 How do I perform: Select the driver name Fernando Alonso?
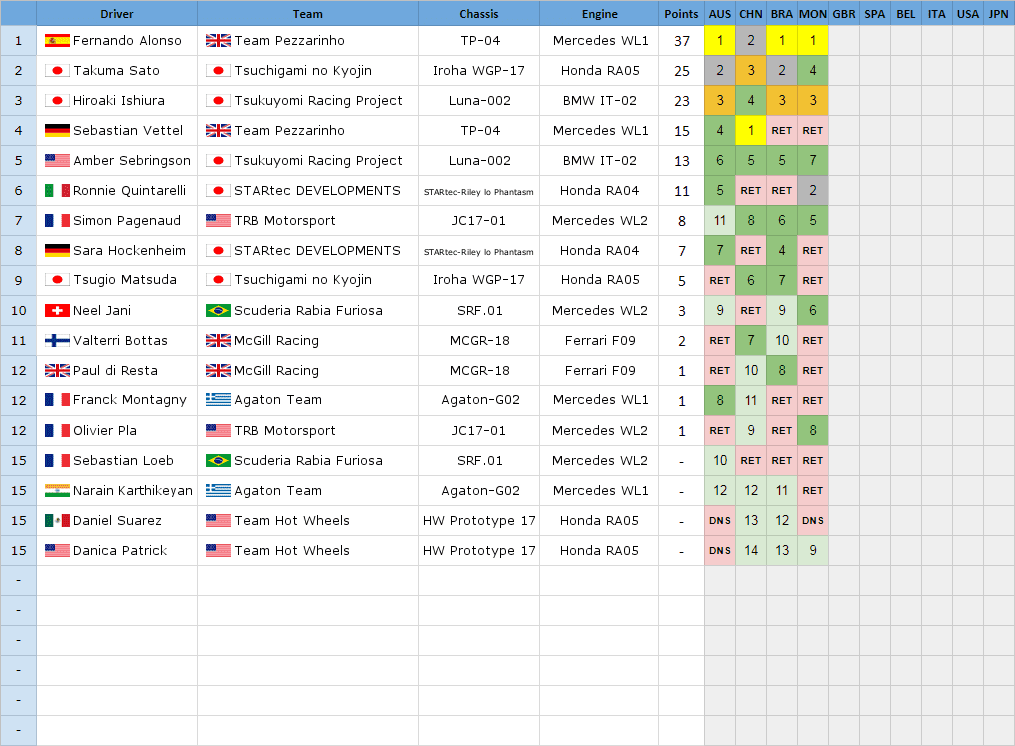pyautogui.click(x=128, y=41)
